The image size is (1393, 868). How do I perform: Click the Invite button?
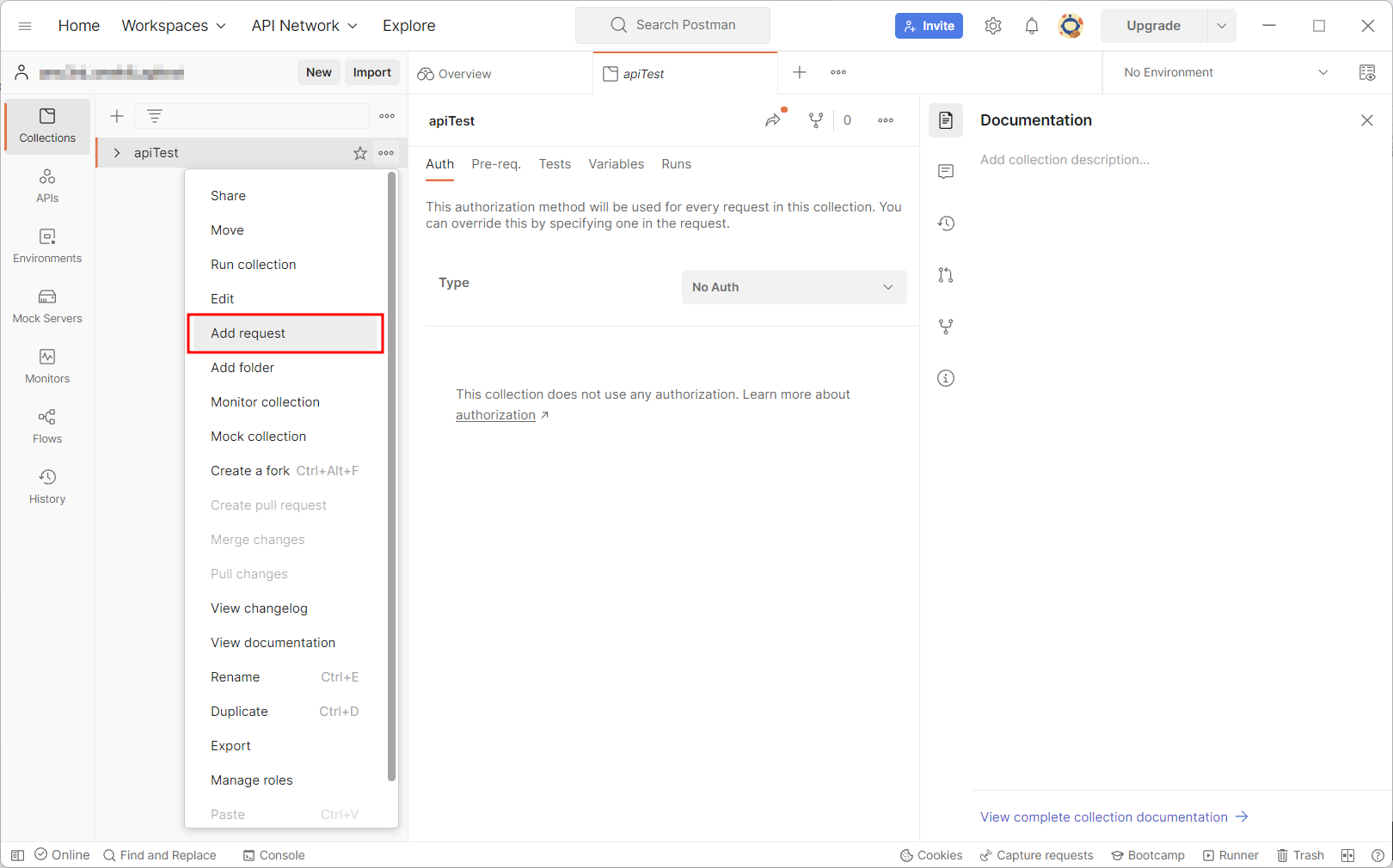pyautogui.click(x=929, y=26)
